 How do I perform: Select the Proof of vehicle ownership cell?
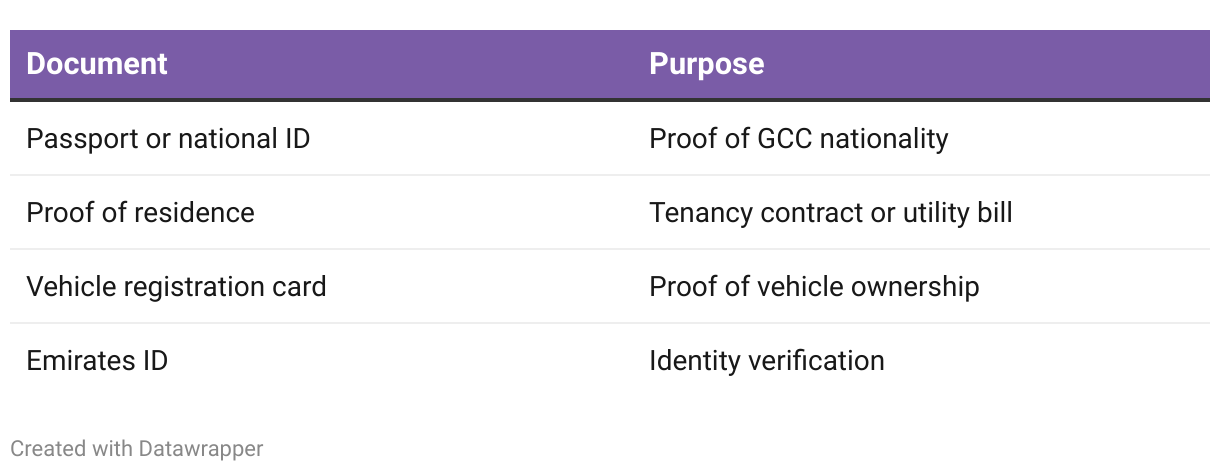pyautogui.click(x=814, y=287)
